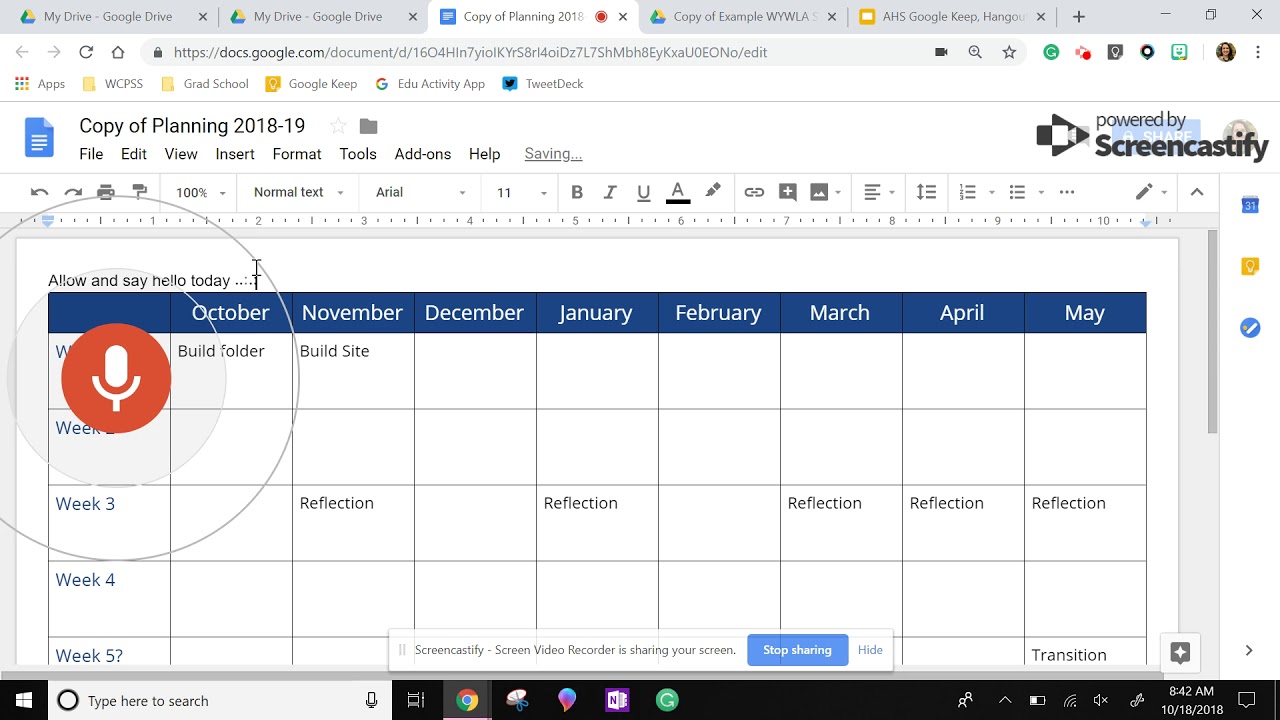Open the line spacing options

click(x=927, y=192)
